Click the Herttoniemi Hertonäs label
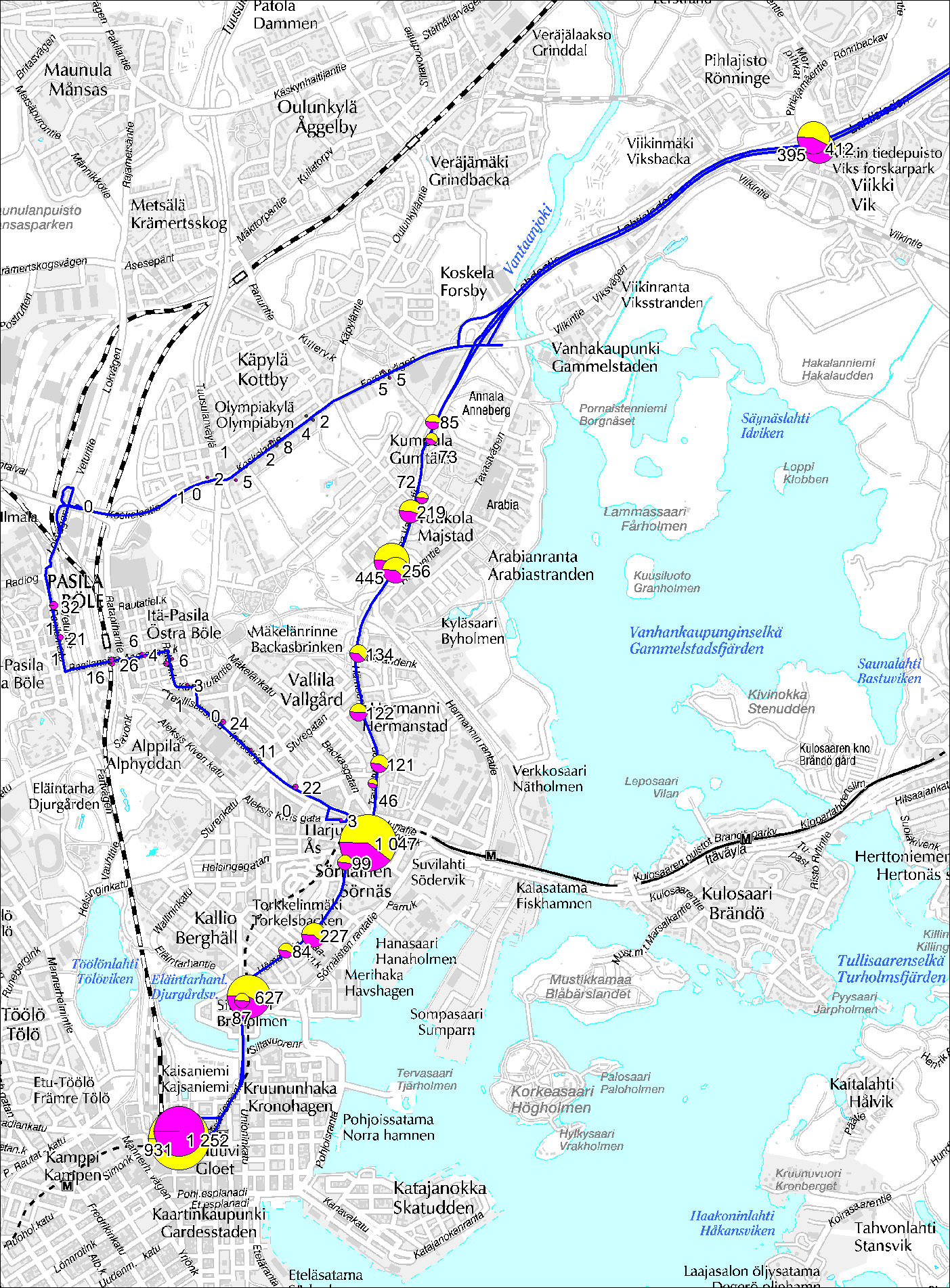Screen dimensions: 950x1288 (902, 866)
